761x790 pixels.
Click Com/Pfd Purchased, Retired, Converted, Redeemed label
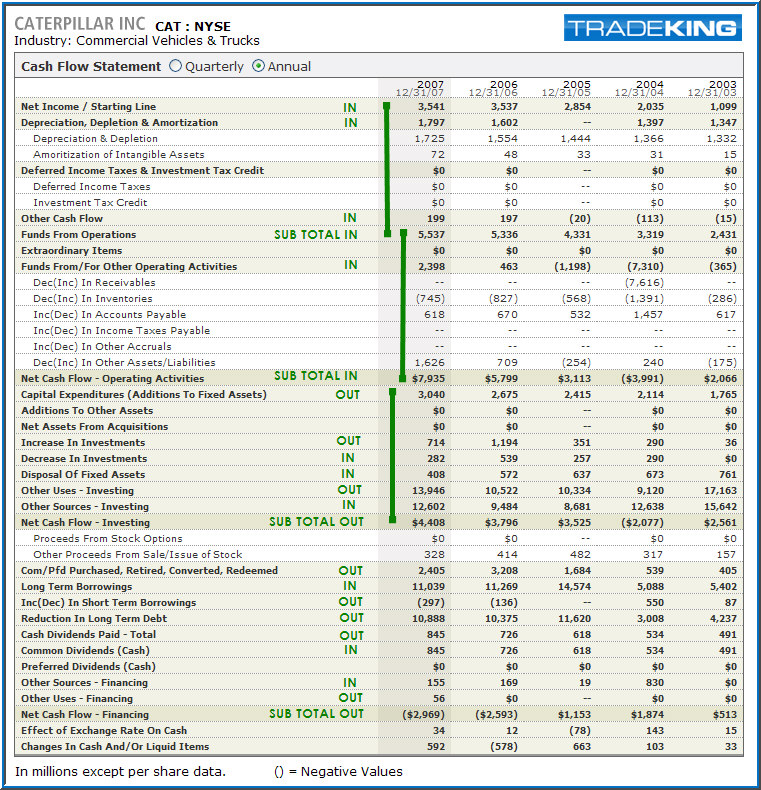tap(149, 571)
